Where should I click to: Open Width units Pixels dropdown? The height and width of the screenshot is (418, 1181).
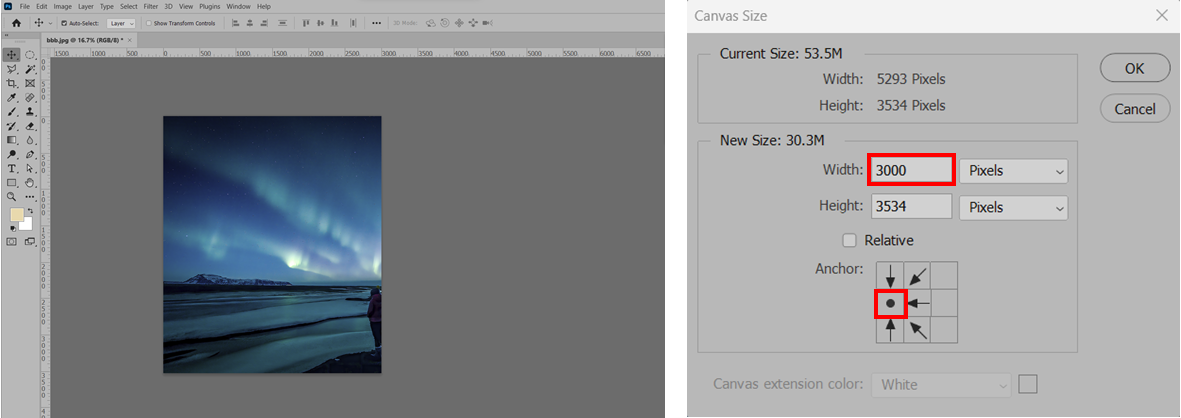tap(1014, 171)
